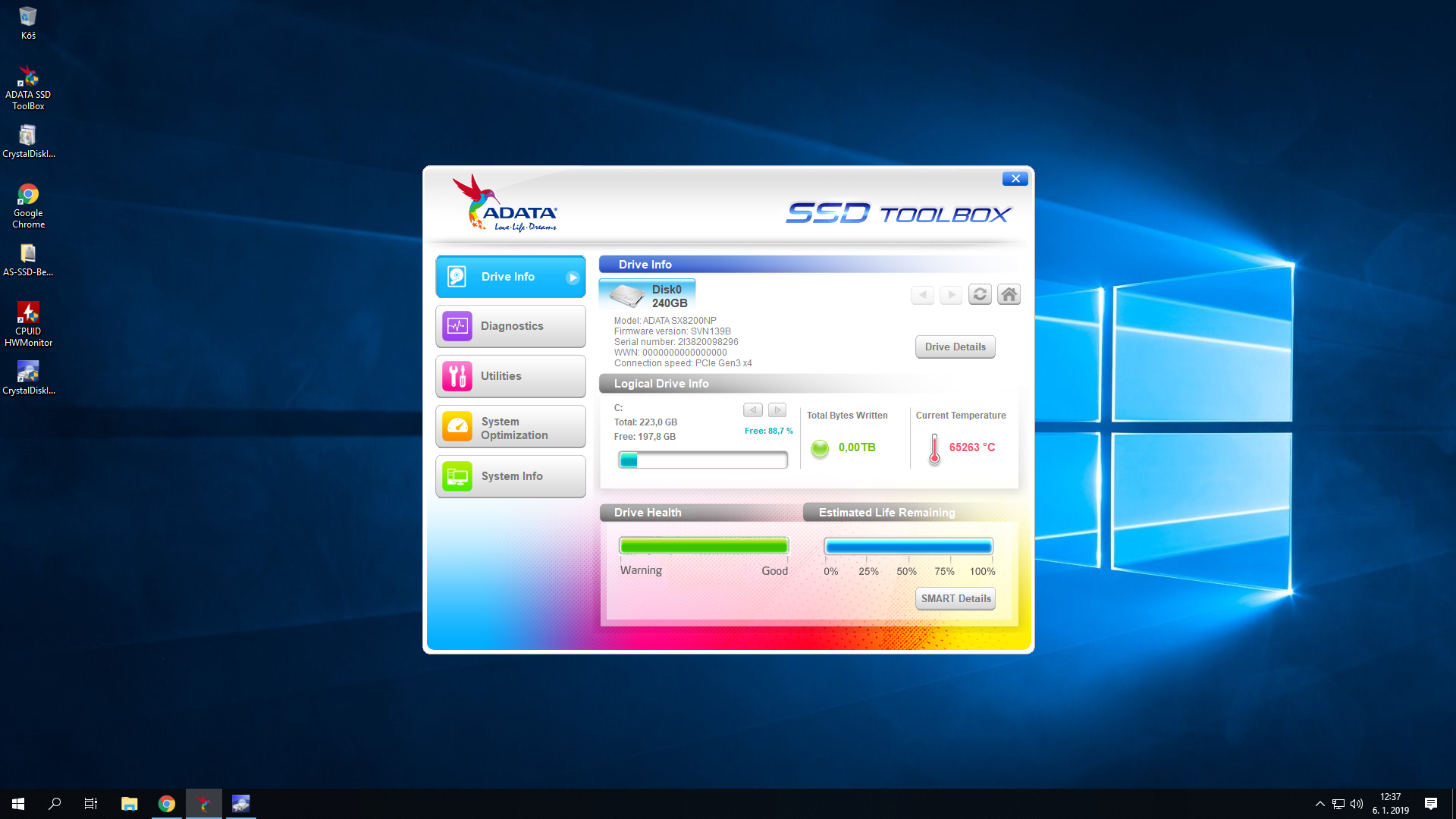Screen dimensions: 1456x819
Task: Open the Diagnostics section
Action: [510, 326]
